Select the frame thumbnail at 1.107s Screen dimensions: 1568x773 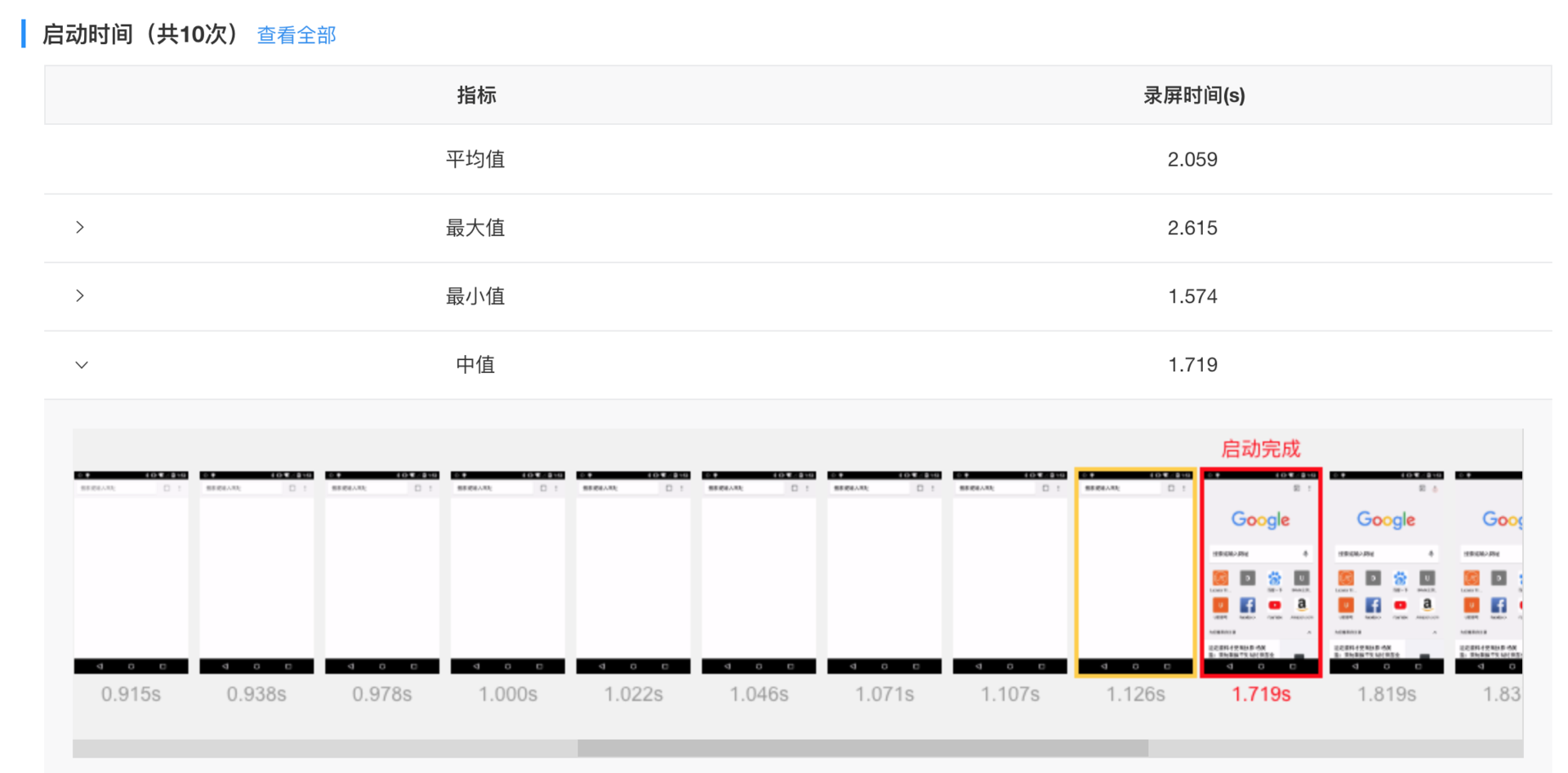(x=1010, y=571)
